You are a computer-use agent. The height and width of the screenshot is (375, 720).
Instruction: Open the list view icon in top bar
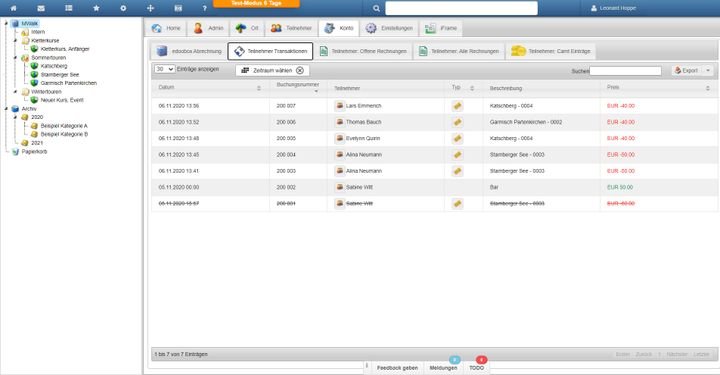[68, 8]
